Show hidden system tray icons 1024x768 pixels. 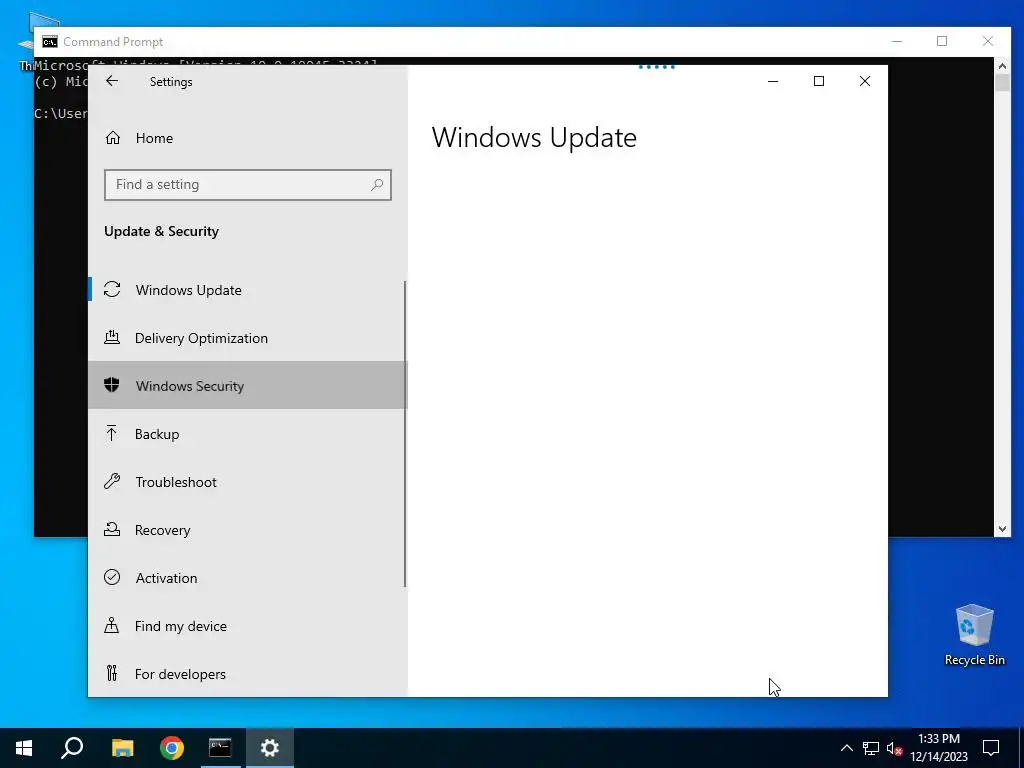[846, 748]
